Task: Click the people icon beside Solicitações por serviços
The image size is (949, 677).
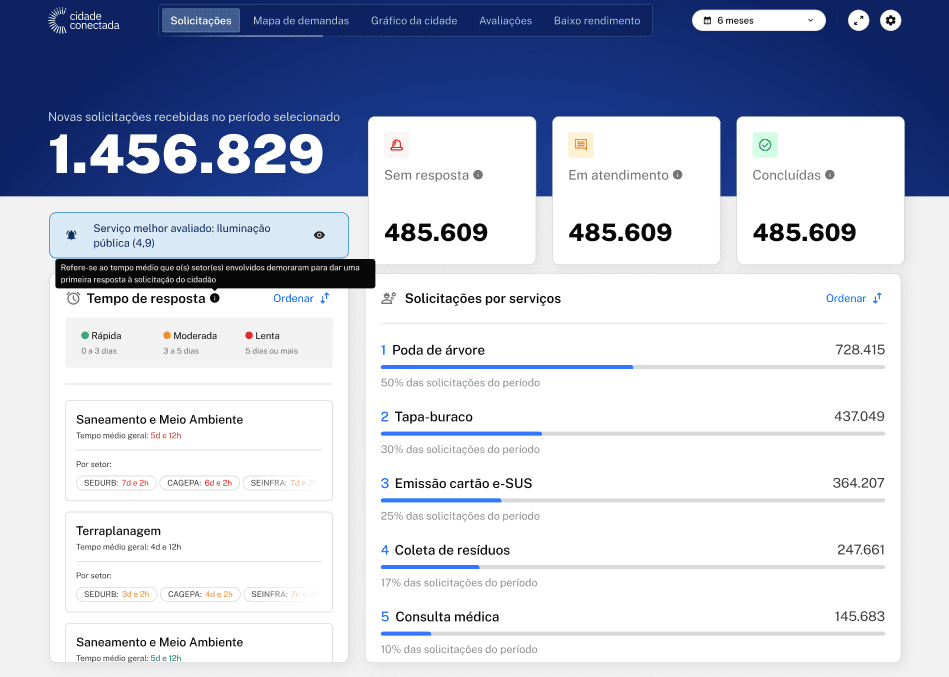Action: point(389,298)
